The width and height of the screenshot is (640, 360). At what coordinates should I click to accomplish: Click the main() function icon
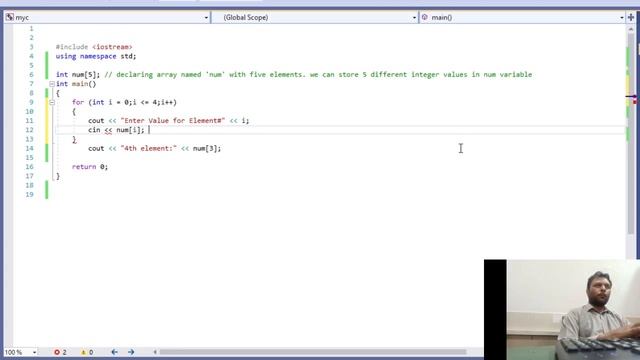point(425,17)
